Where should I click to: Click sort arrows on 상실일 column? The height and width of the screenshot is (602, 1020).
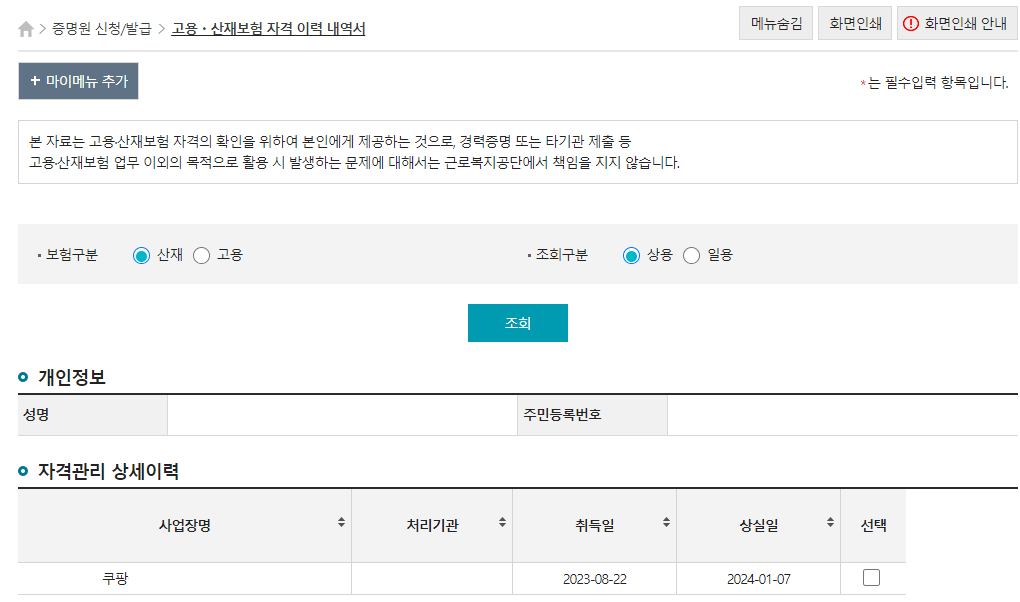click(x=830, y=522)
